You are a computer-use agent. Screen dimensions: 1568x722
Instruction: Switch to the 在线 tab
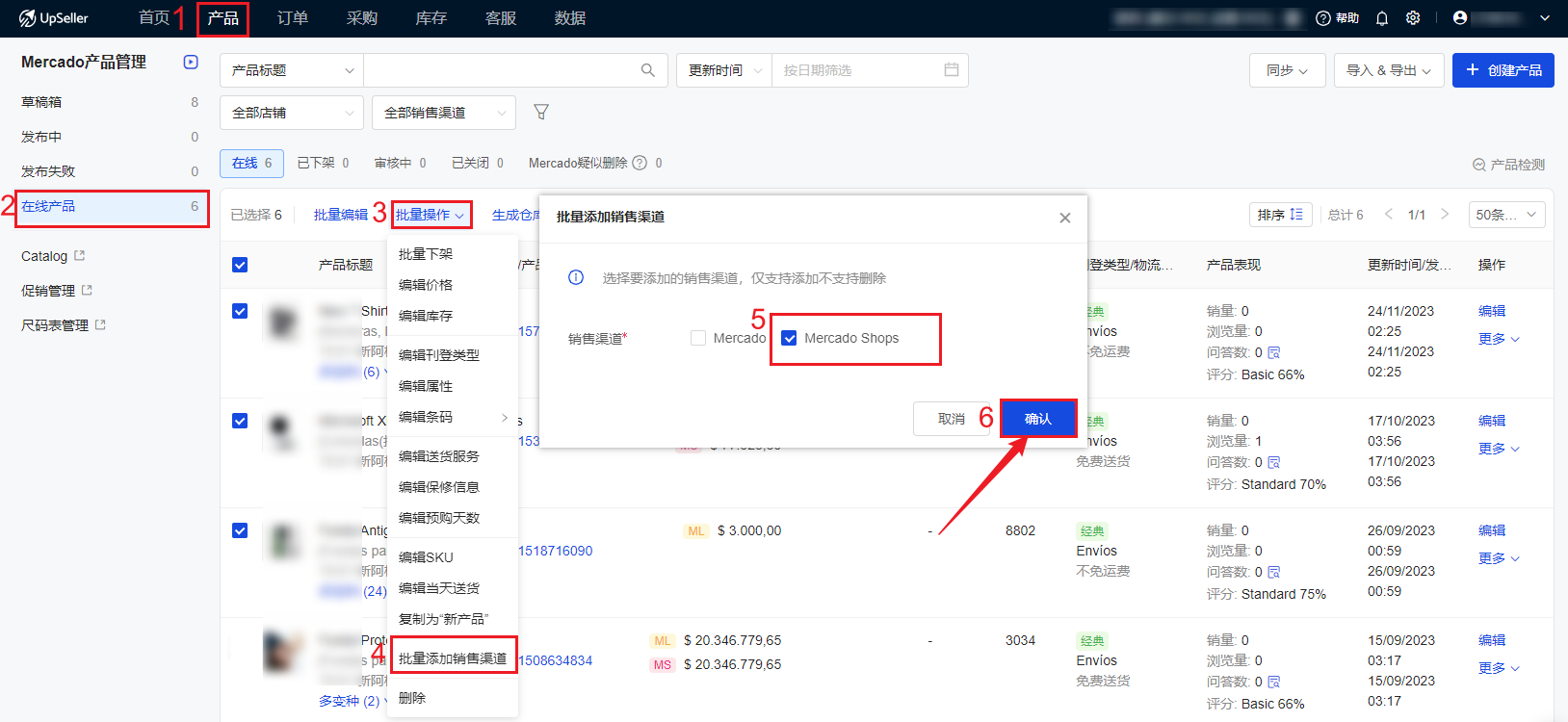coord(252,163)
